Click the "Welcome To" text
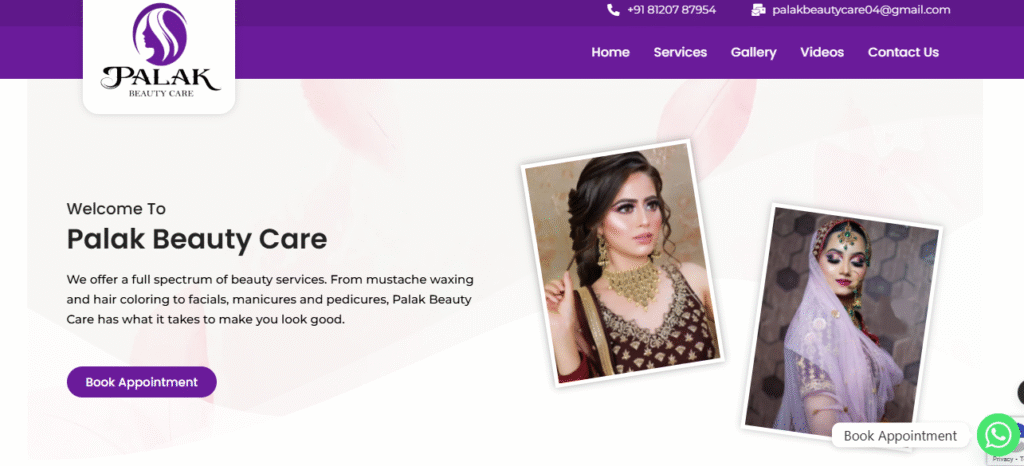The height and width of the screenshot is (466, 1024). click(116, 209)
